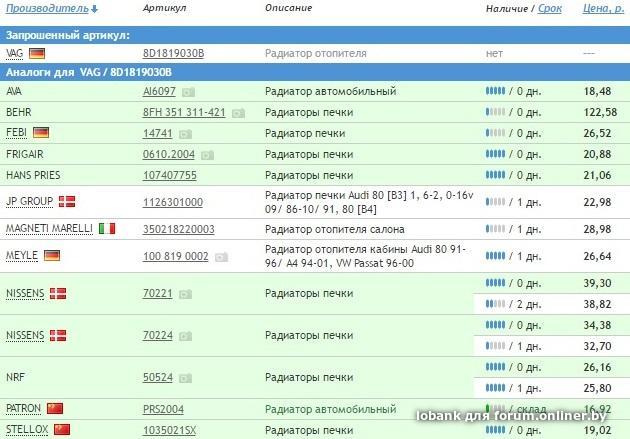The height and width of the screenshot is (439, 630).
Task: Sort by Цена, р. column header
Action: click(x=603, y=8)
